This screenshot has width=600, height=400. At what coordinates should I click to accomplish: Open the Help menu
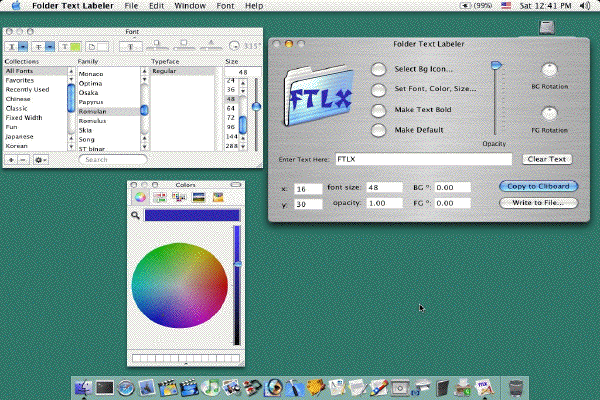(254, 6)
